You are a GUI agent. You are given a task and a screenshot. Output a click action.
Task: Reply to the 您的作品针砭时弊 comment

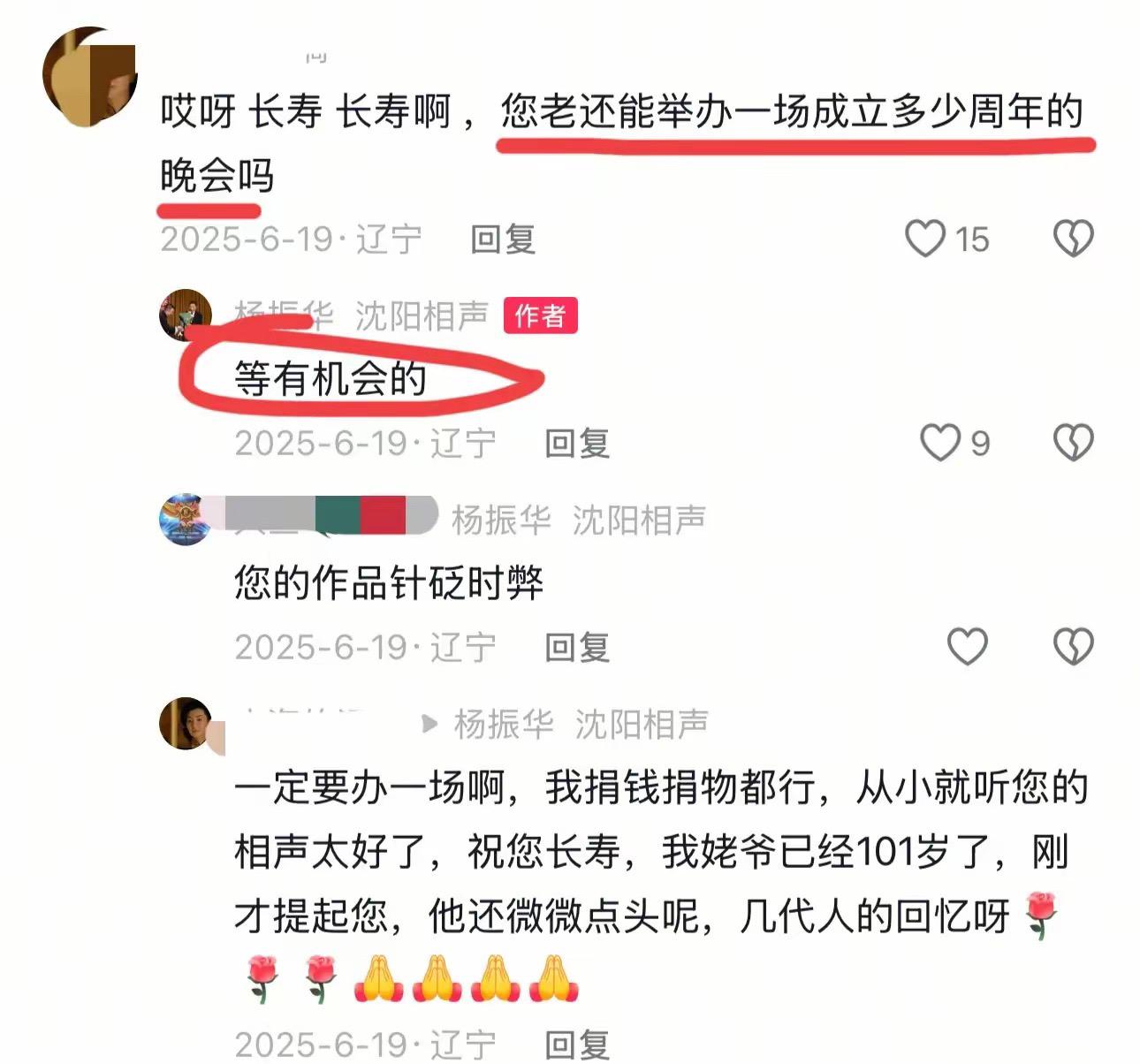[x=577, y=648]
